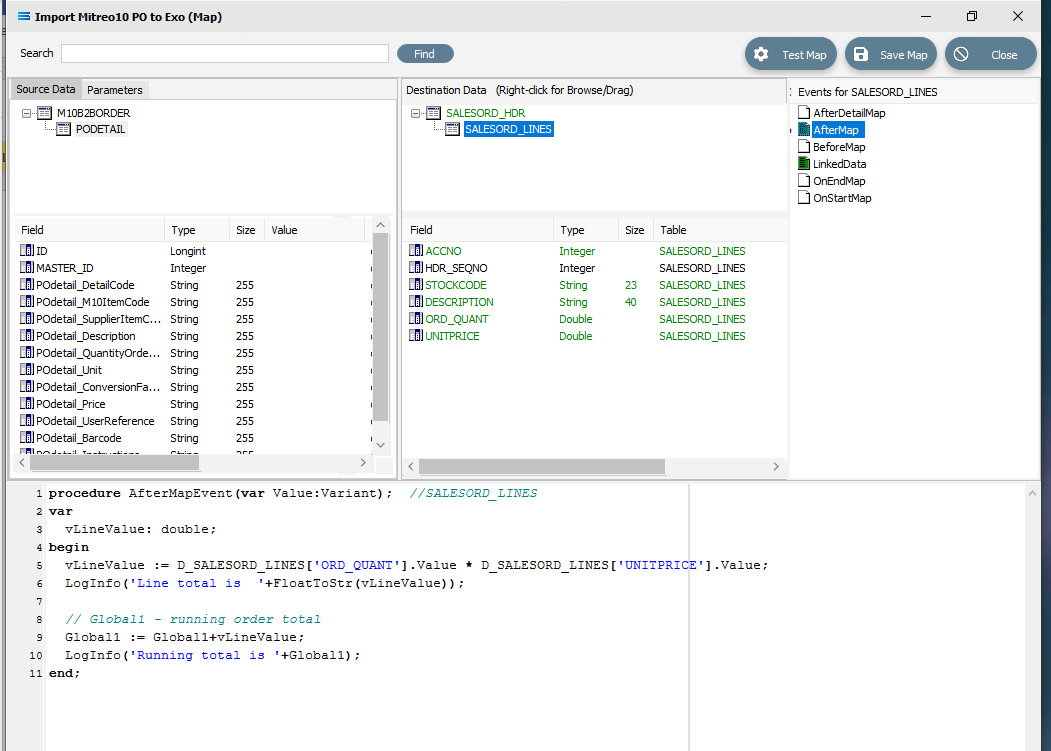The width and height of the screenshot is (1051, 751).
Task: Click the field icon beside POdetail_DetailCode
Action: [x=27, y=284]
